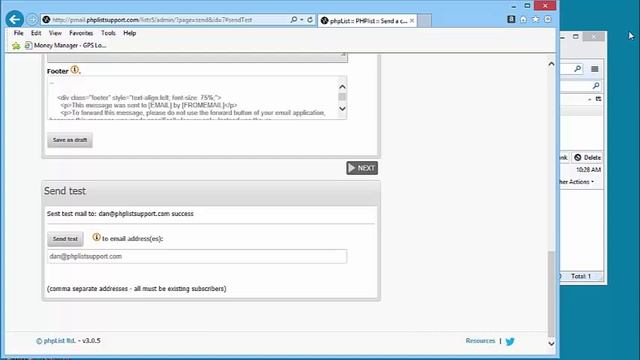Click the Twitter bird icon

(x=510, y=341)
